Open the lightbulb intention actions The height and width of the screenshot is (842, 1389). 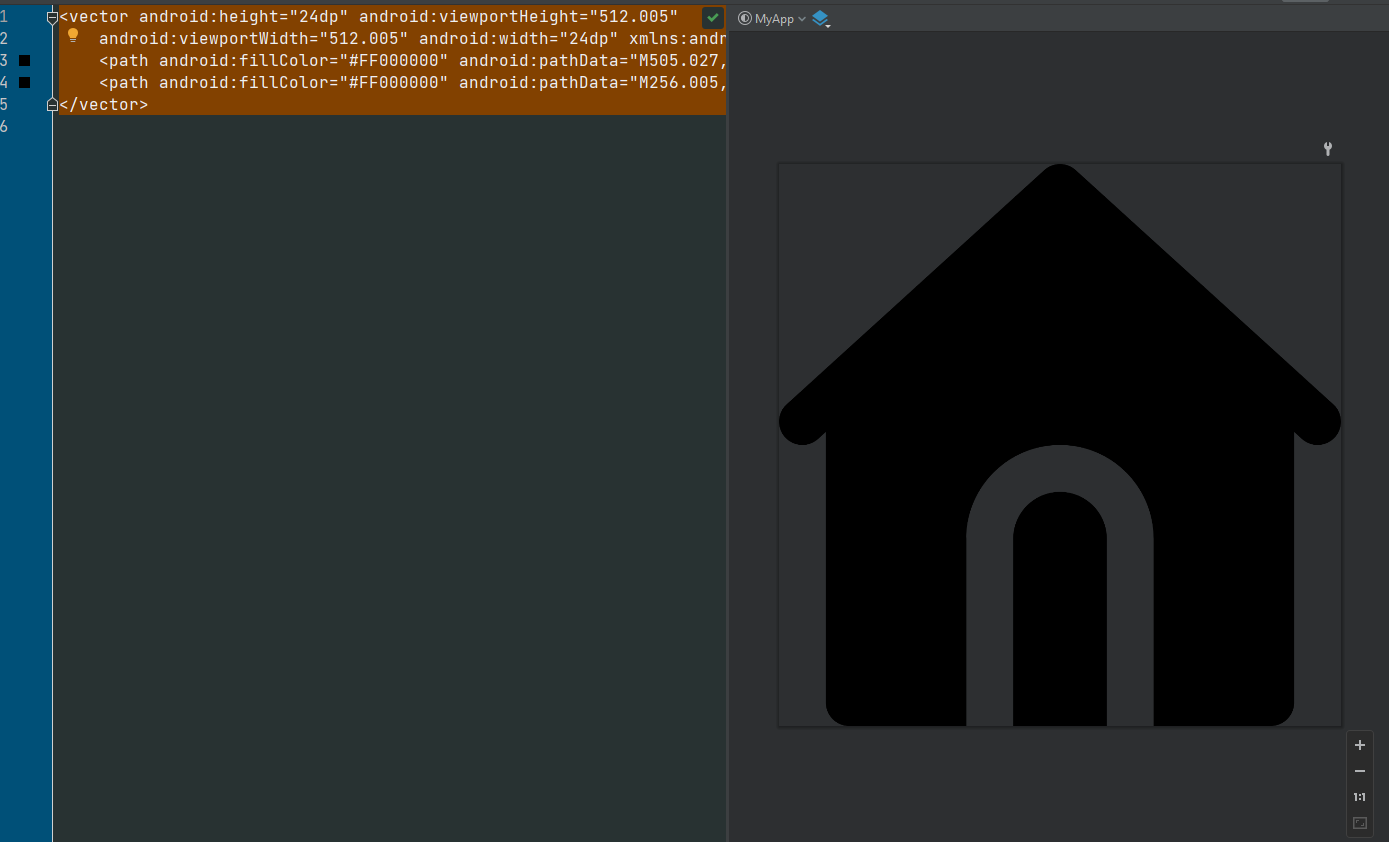[72, 35]
